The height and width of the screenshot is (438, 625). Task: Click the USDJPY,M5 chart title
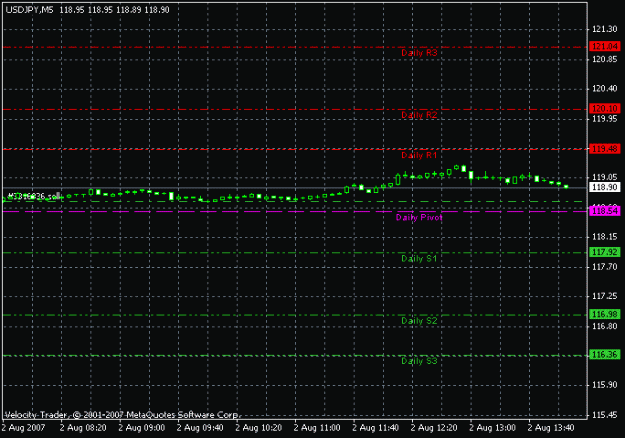click(x=29, y=10)
